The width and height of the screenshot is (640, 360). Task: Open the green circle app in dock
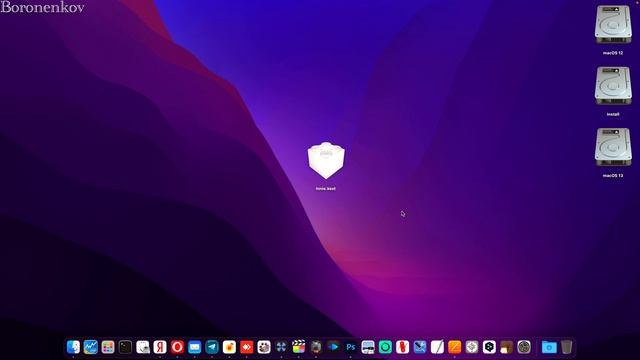[385, 347]
